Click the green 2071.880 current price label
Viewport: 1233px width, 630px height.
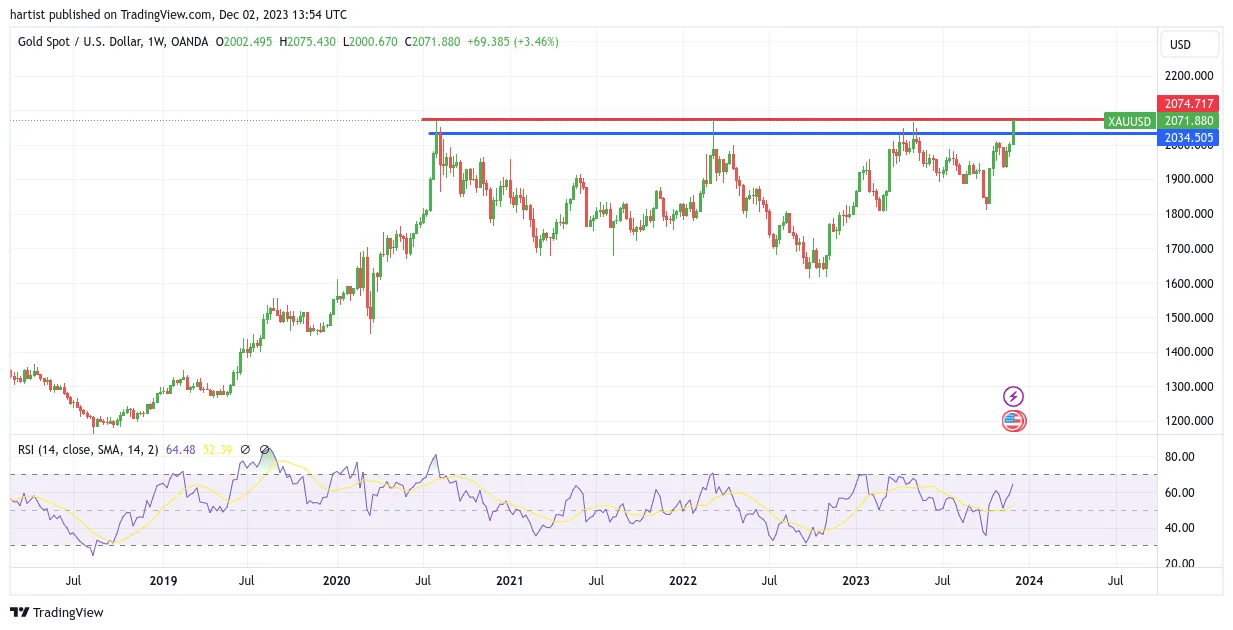coord(1188,121)
